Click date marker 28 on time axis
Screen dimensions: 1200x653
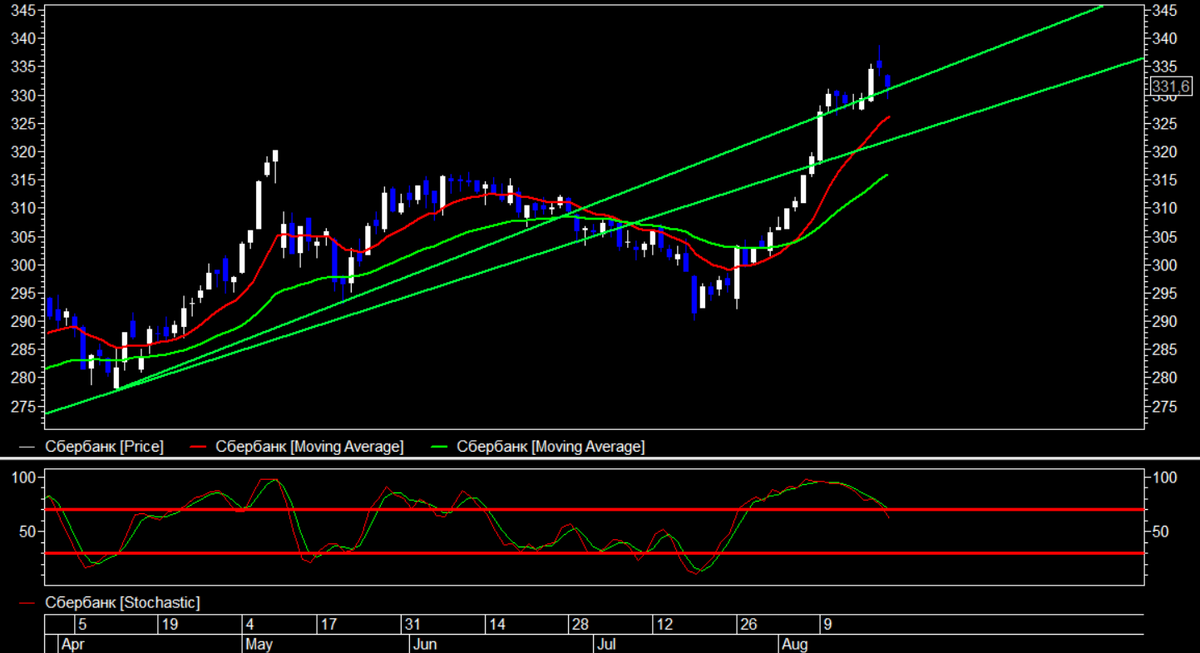579,625
